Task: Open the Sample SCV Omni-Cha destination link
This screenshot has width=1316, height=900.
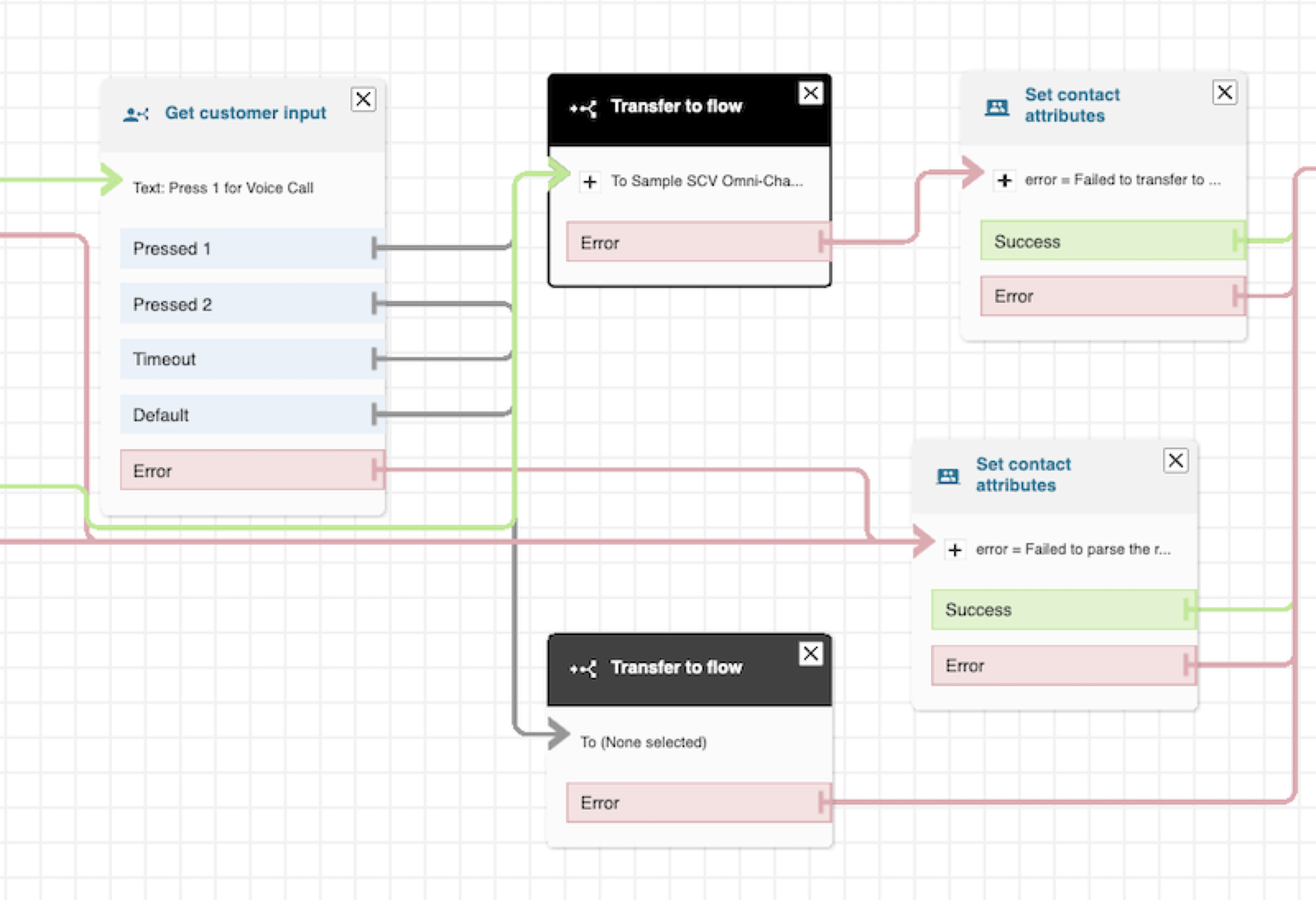Action: tap(707, 181)
